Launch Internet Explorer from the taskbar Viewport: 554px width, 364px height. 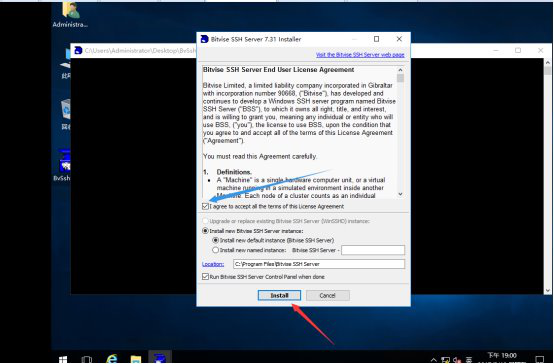pyautogui.click(x=112, y=359)
